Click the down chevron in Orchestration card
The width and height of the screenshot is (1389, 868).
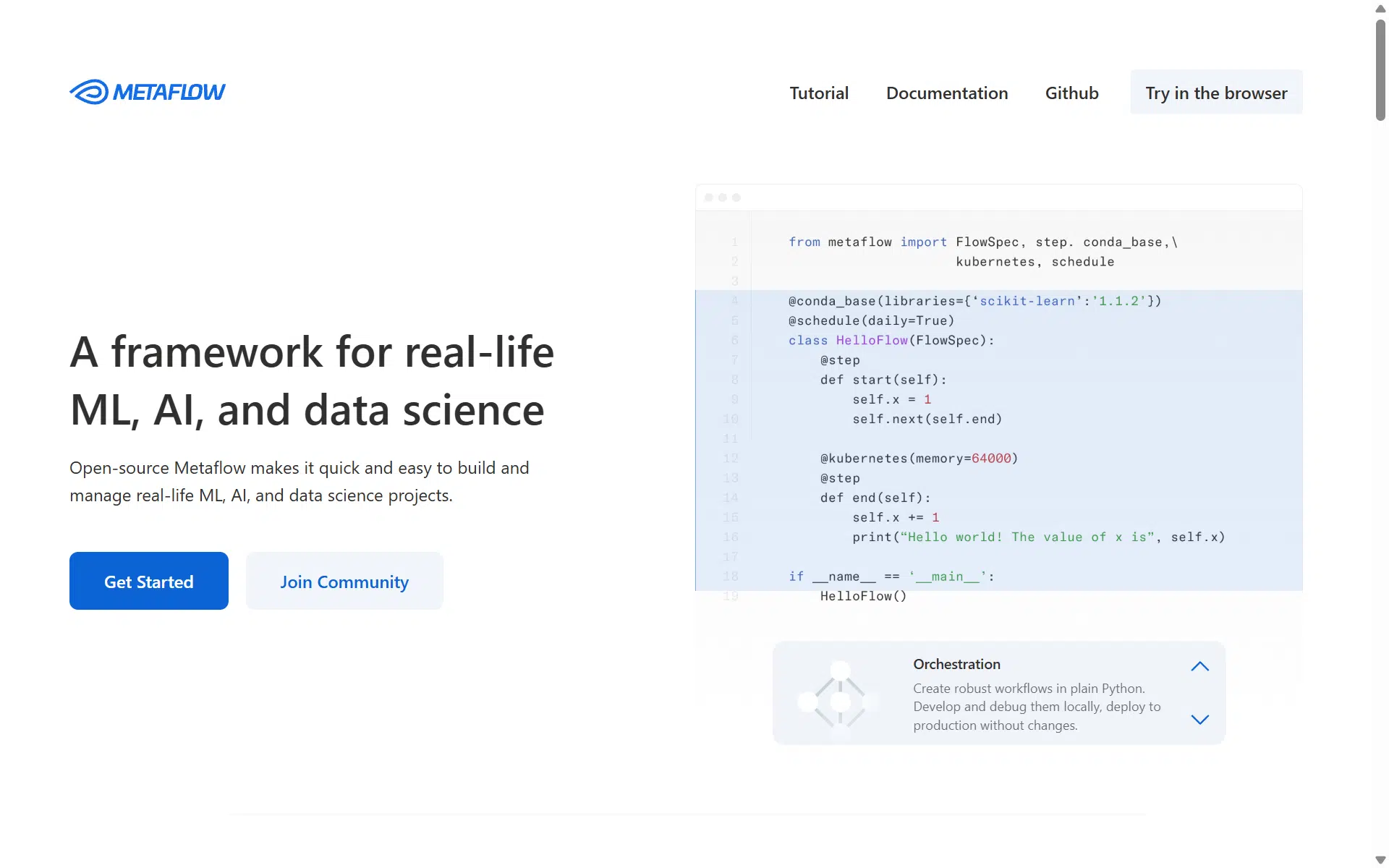coord(1199,719)
